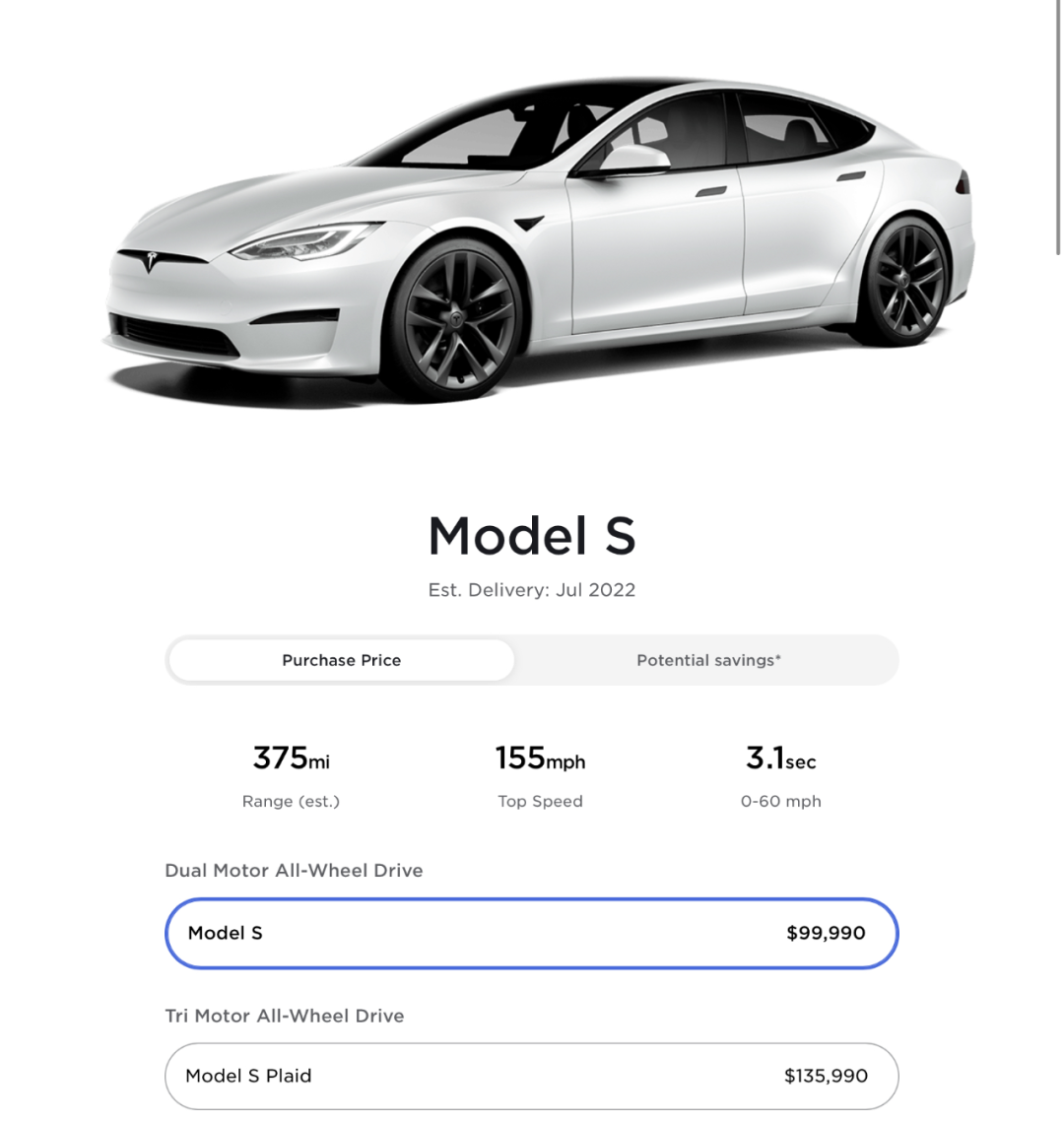Image resolution: width=1064 pixels, height=1121 pixels.
Task: Click the Est. Delivery Jul 2022 text
Action: tap(531, 590)
